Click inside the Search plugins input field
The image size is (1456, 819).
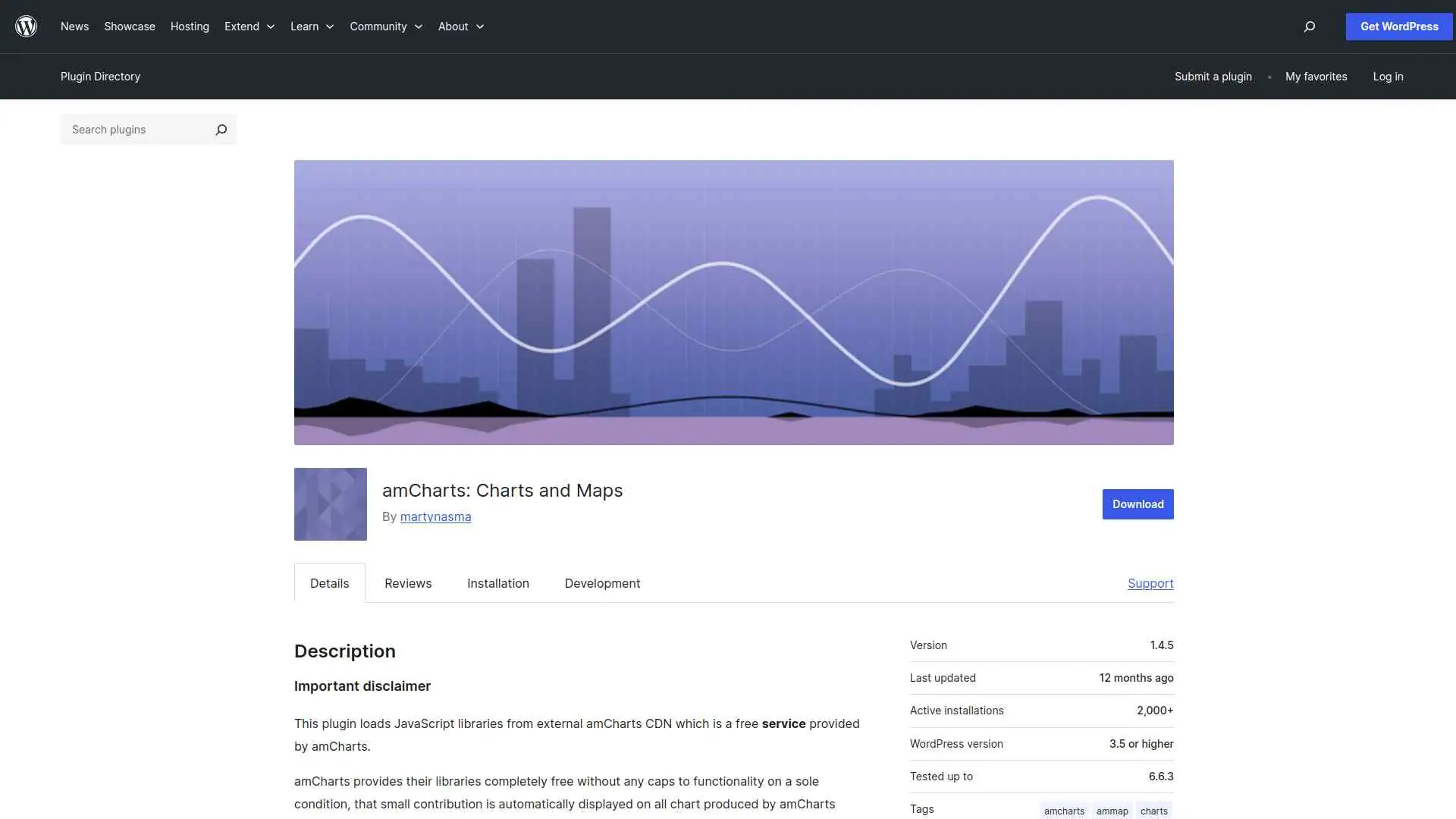[136, 129]
